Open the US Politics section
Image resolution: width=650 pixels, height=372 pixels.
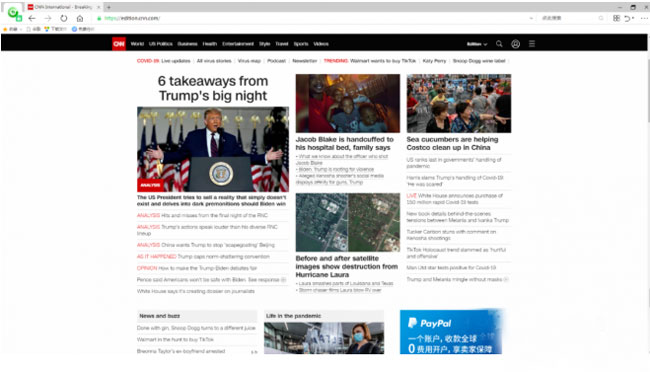[x=161, y=44]
